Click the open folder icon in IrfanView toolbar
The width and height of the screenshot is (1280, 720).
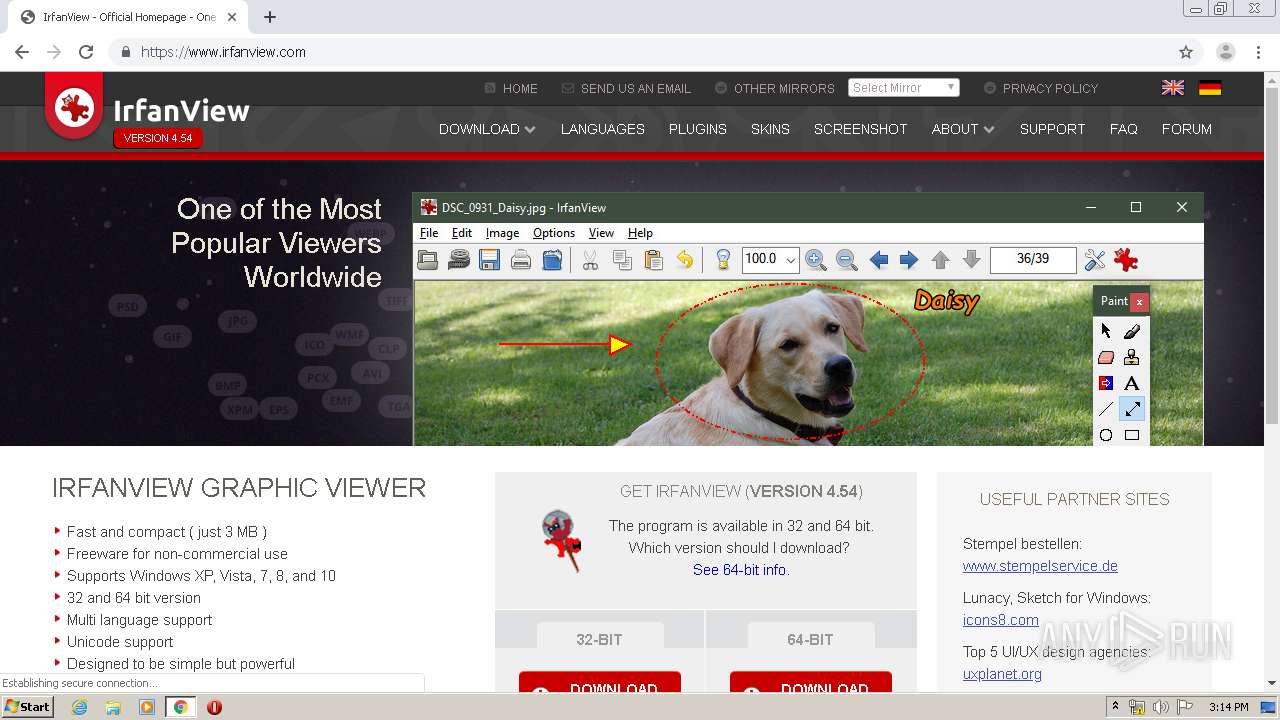(428, 260)
